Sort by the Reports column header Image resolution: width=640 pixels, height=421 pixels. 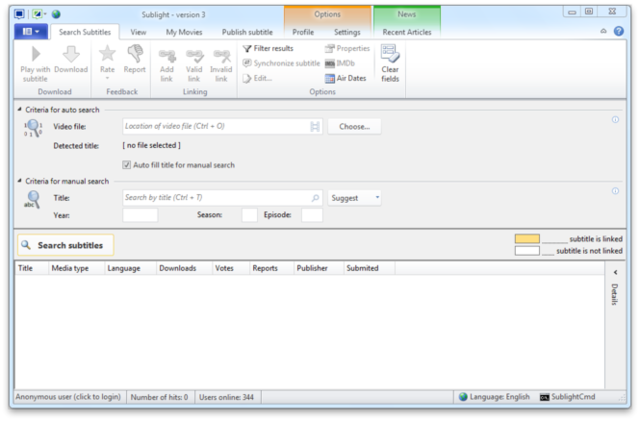click(x=271, y=268)
